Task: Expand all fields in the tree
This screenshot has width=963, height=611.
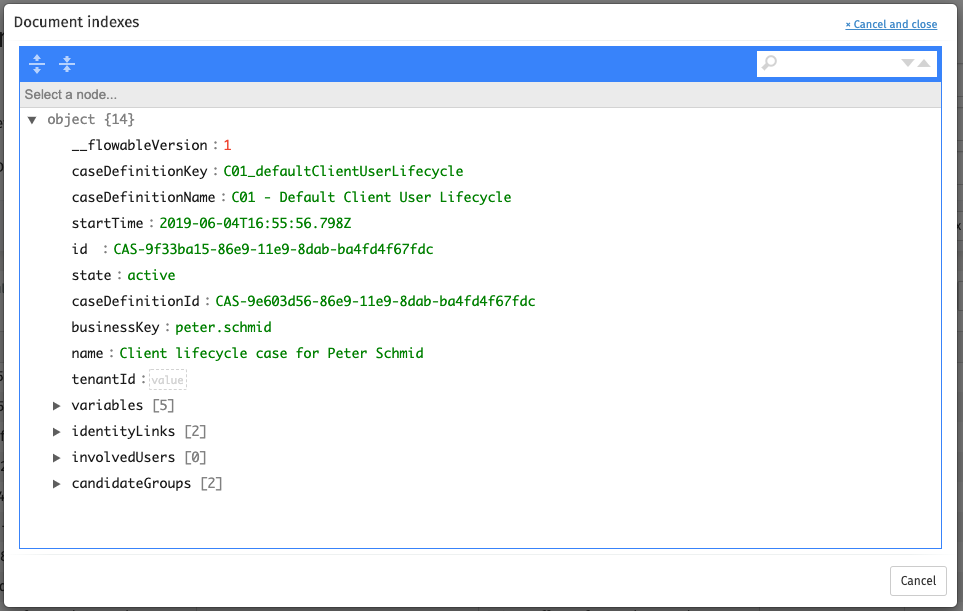Action: 37,64
